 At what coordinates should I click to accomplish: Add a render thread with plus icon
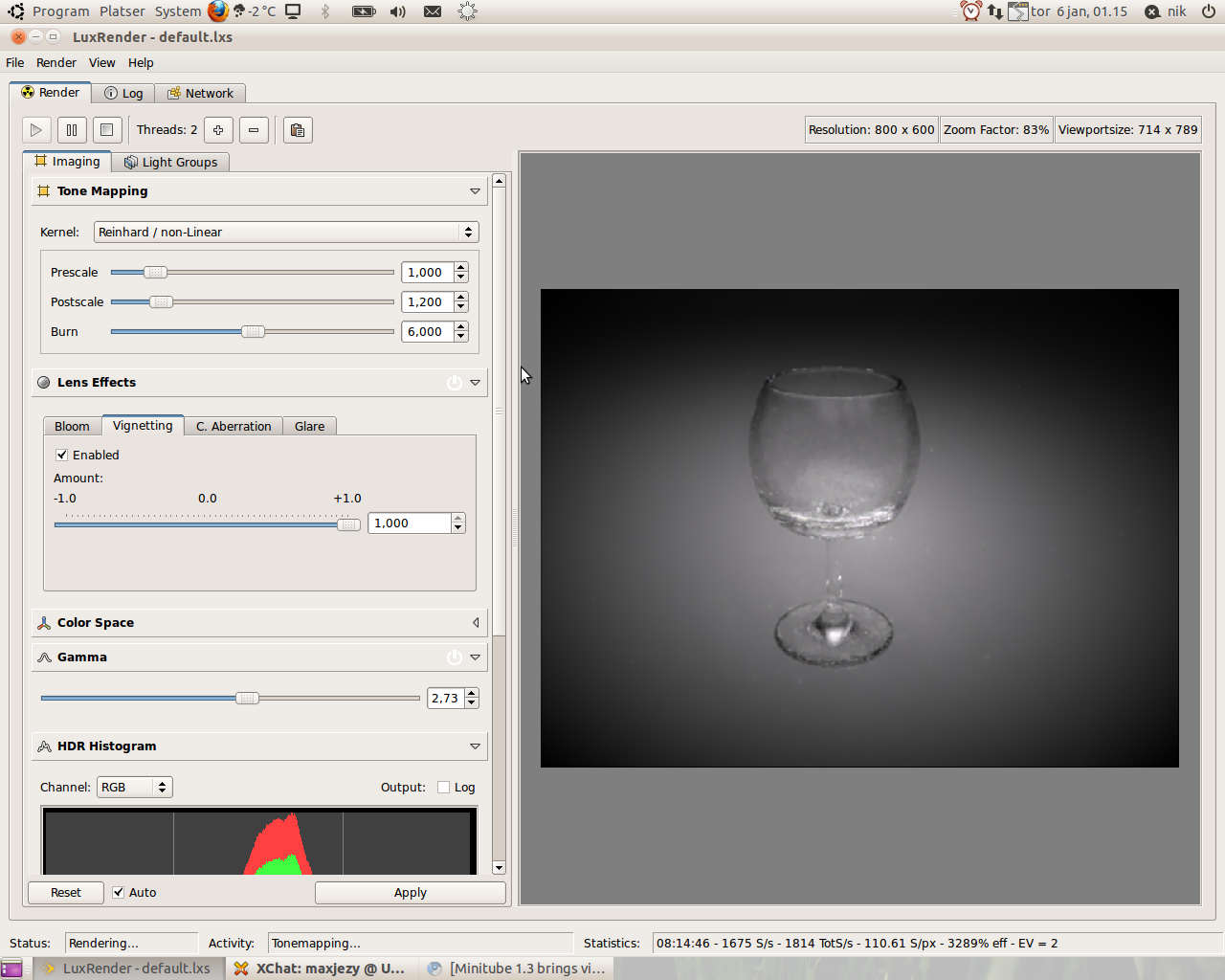[218, 130]
